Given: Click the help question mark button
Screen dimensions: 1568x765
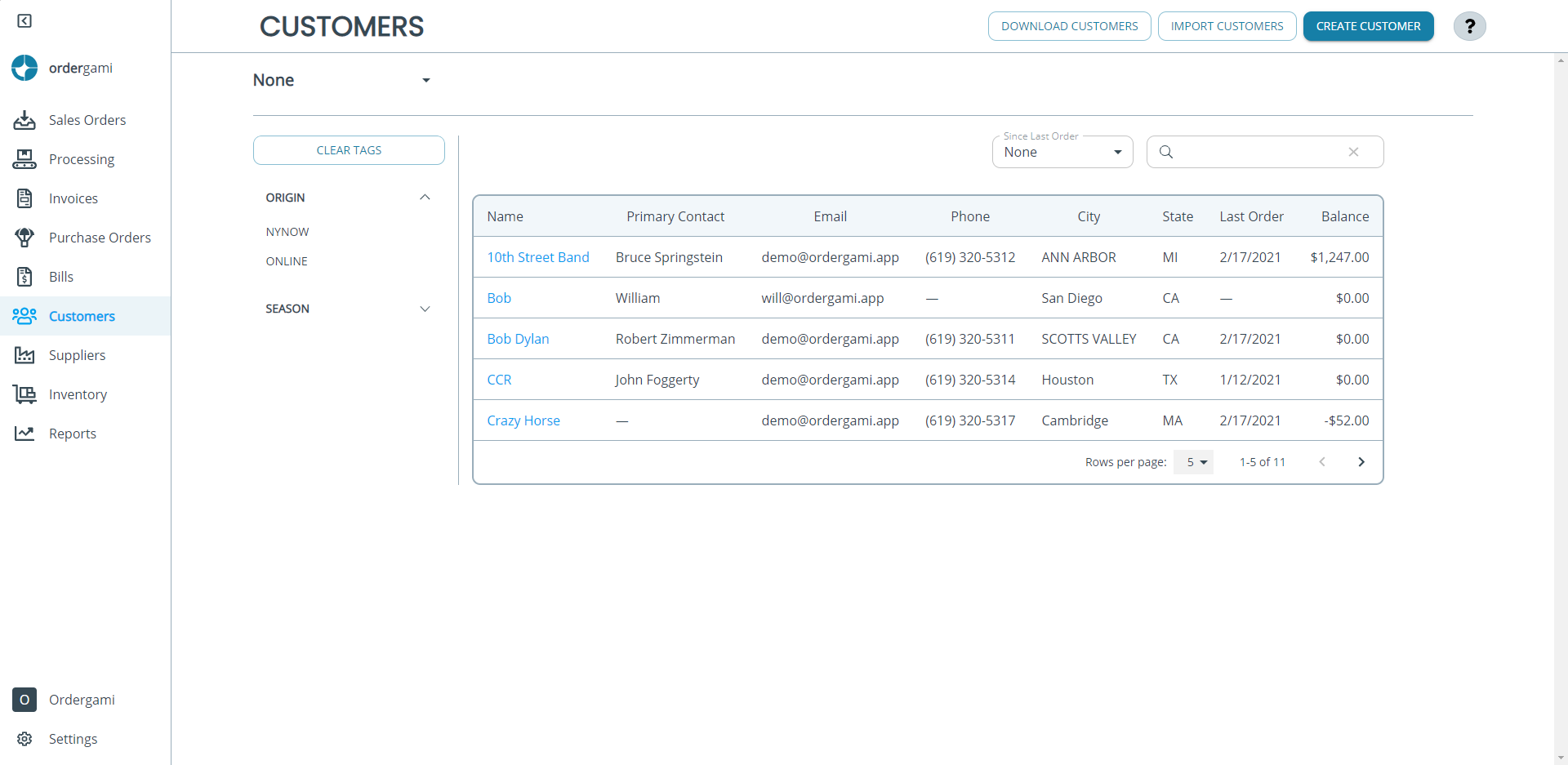Looking at the screenshot, I should coord(1469,26).
